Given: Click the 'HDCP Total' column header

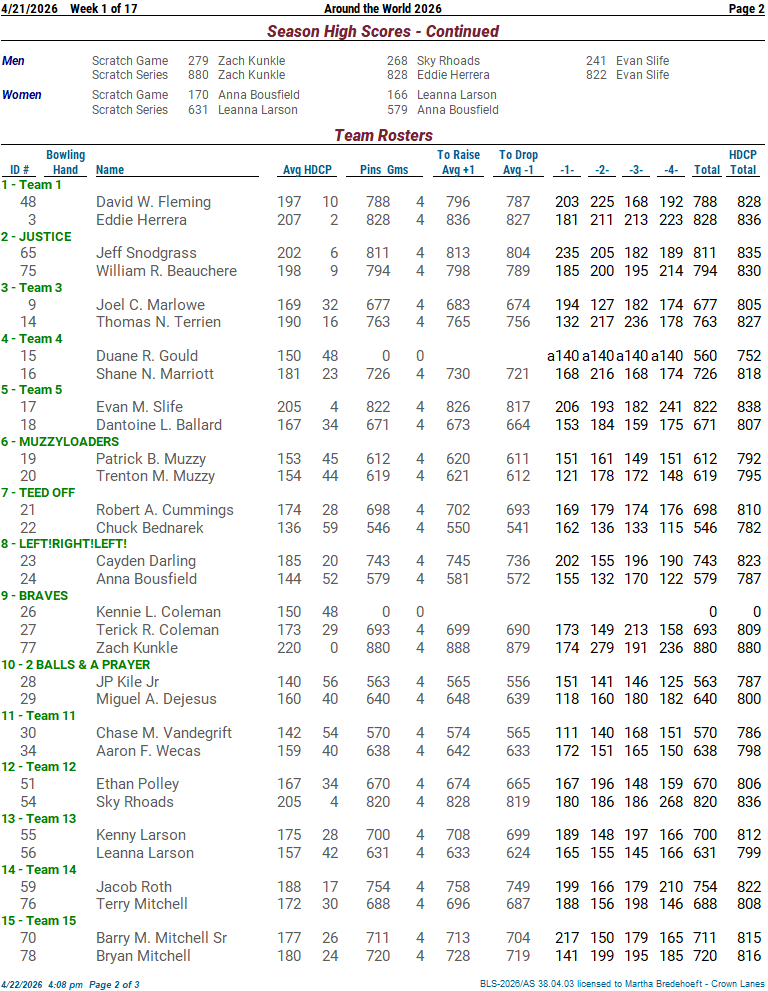Looking at the screenshot, I should coord(742,162).
